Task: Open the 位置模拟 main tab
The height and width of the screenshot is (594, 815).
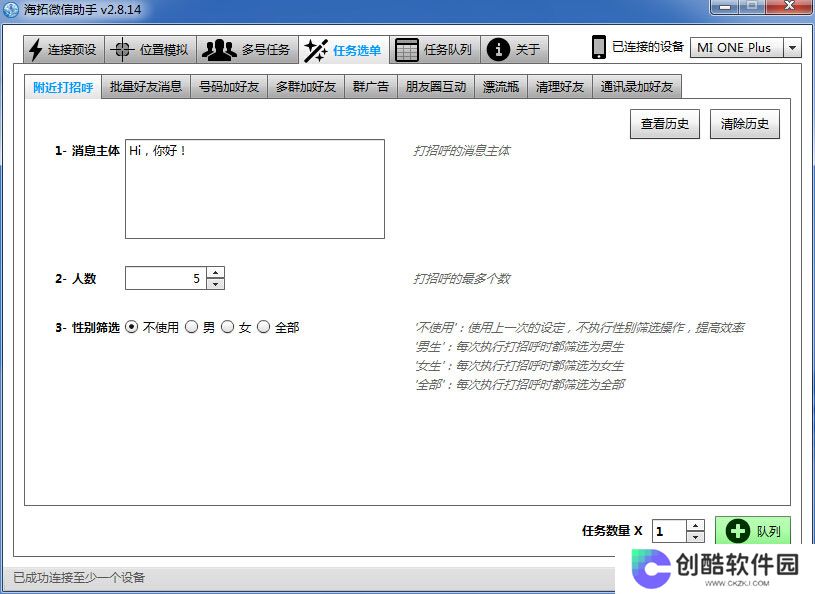Action: tap(151, 50)
